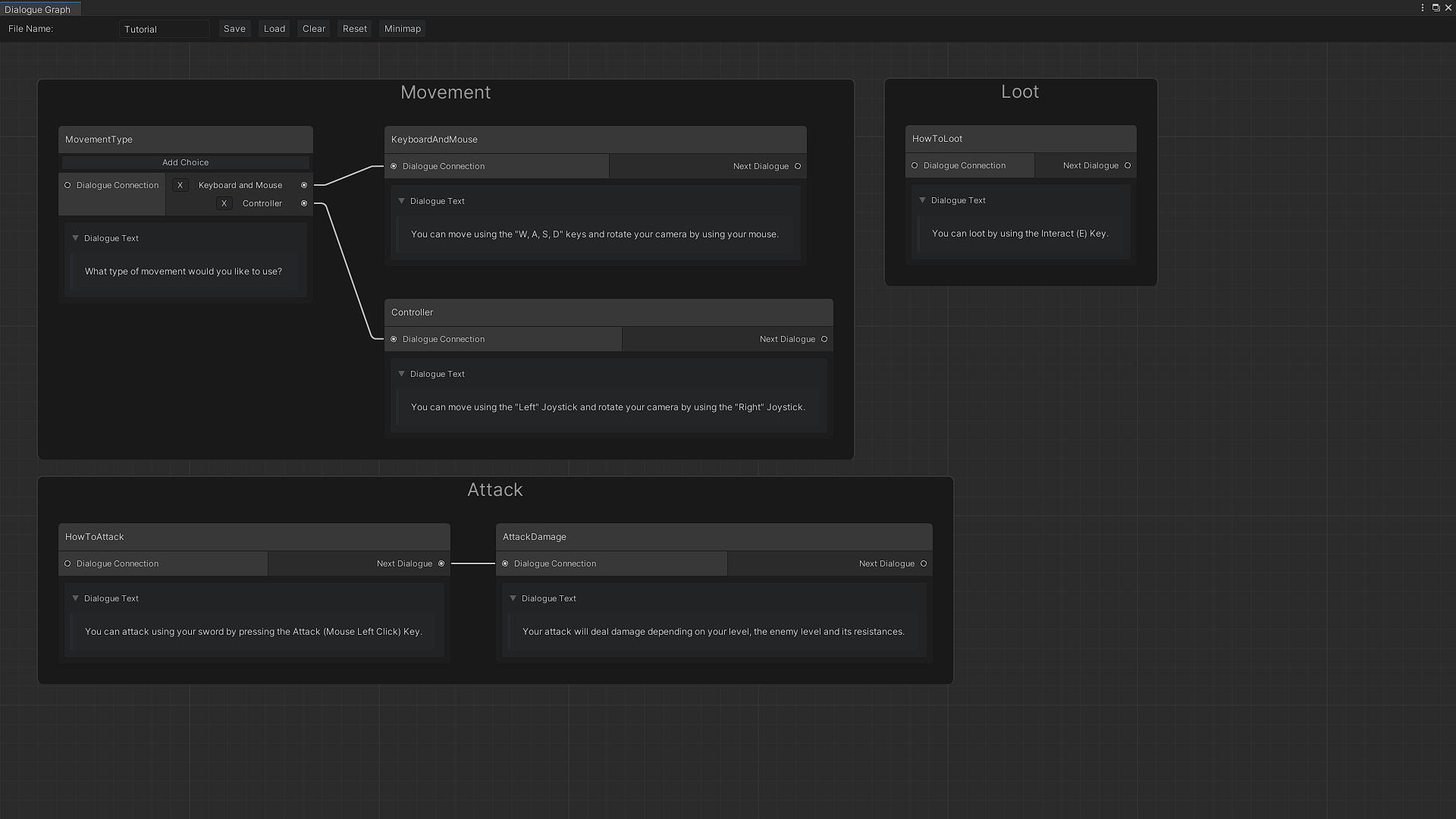Select radio button for Controller choice
This screenshot has height=819, width=1456.
tap(305, 203)
